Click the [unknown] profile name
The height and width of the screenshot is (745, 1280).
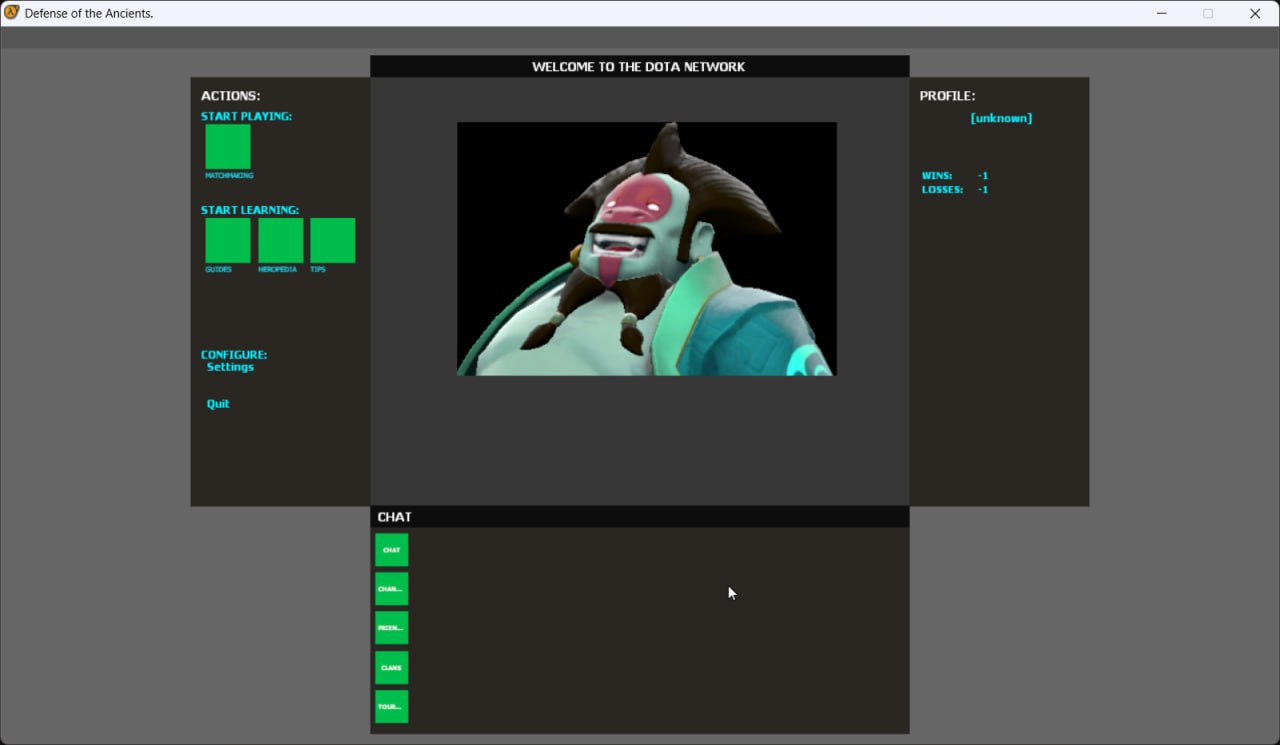tap(1001, 118)
